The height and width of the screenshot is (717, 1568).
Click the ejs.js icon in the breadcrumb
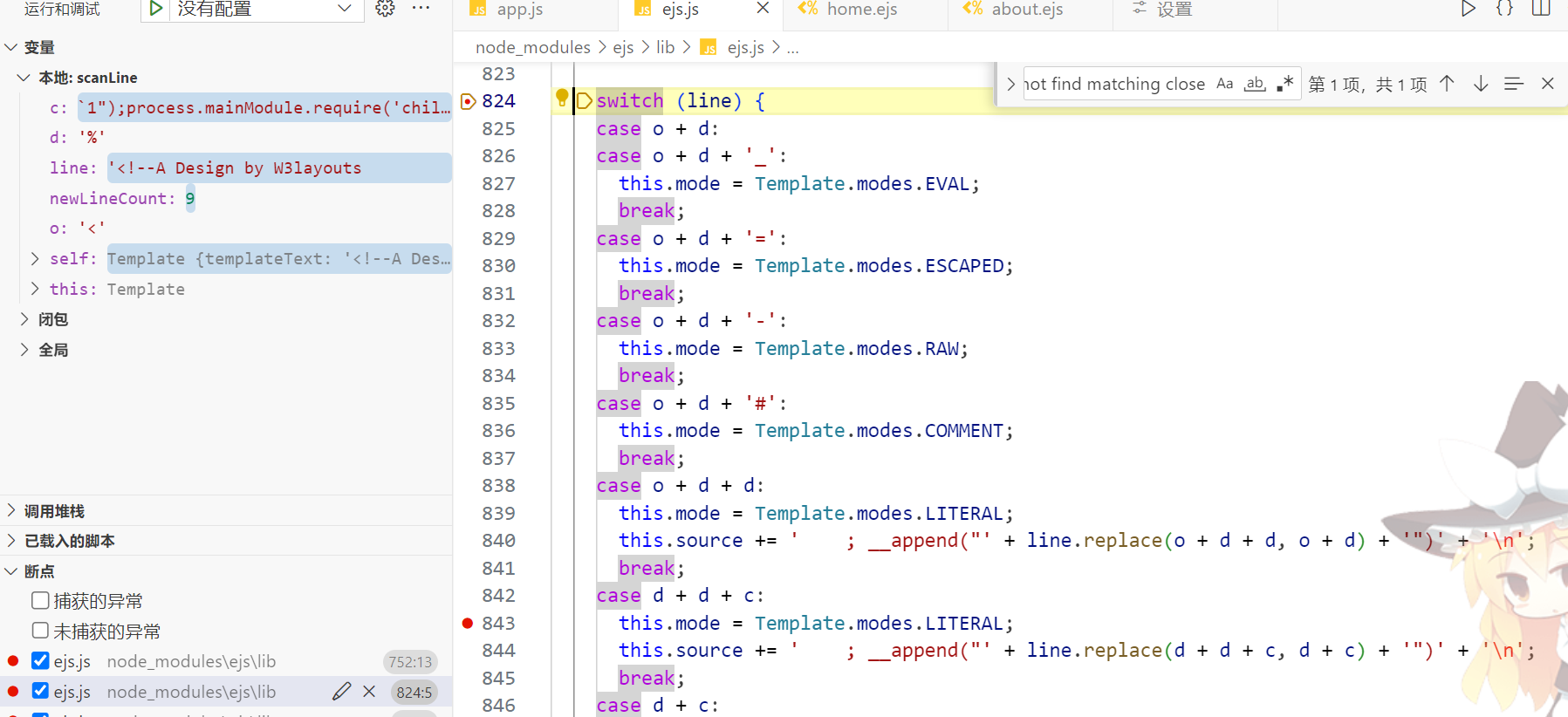point(709,47)
